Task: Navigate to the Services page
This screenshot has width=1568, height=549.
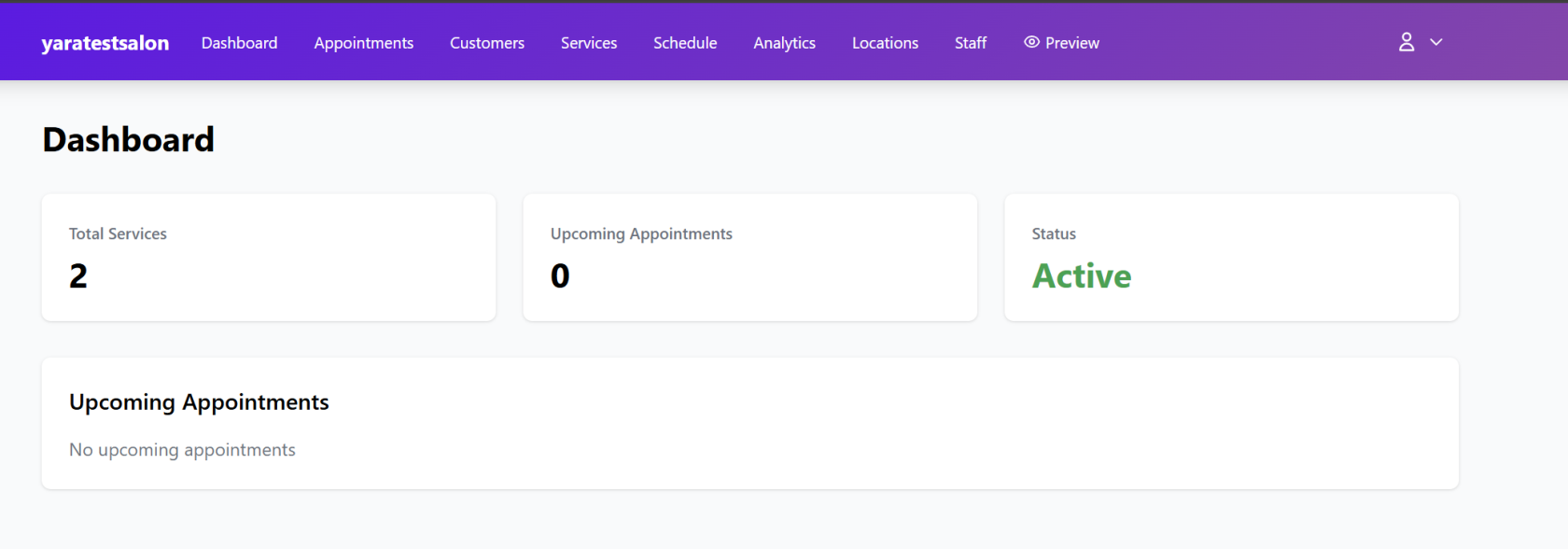Action: tap(588, 43)
